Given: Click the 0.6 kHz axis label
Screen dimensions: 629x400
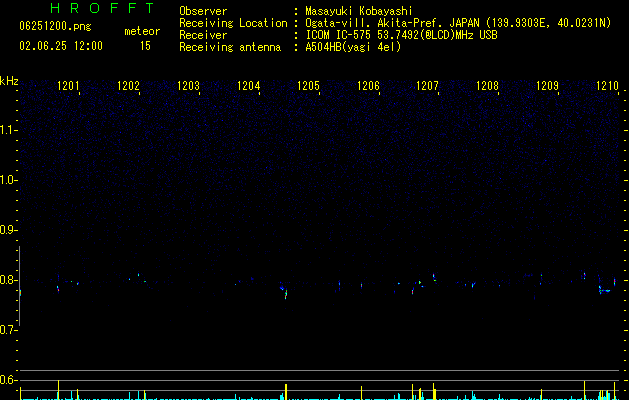Looking at the screenshot, I should click(8, 380).
